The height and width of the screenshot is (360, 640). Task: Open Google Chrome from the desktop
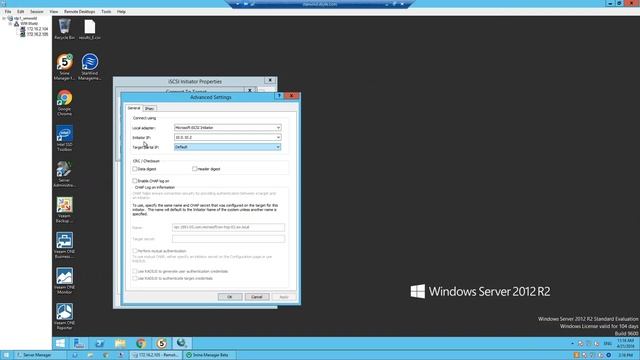tap(64, 103)
